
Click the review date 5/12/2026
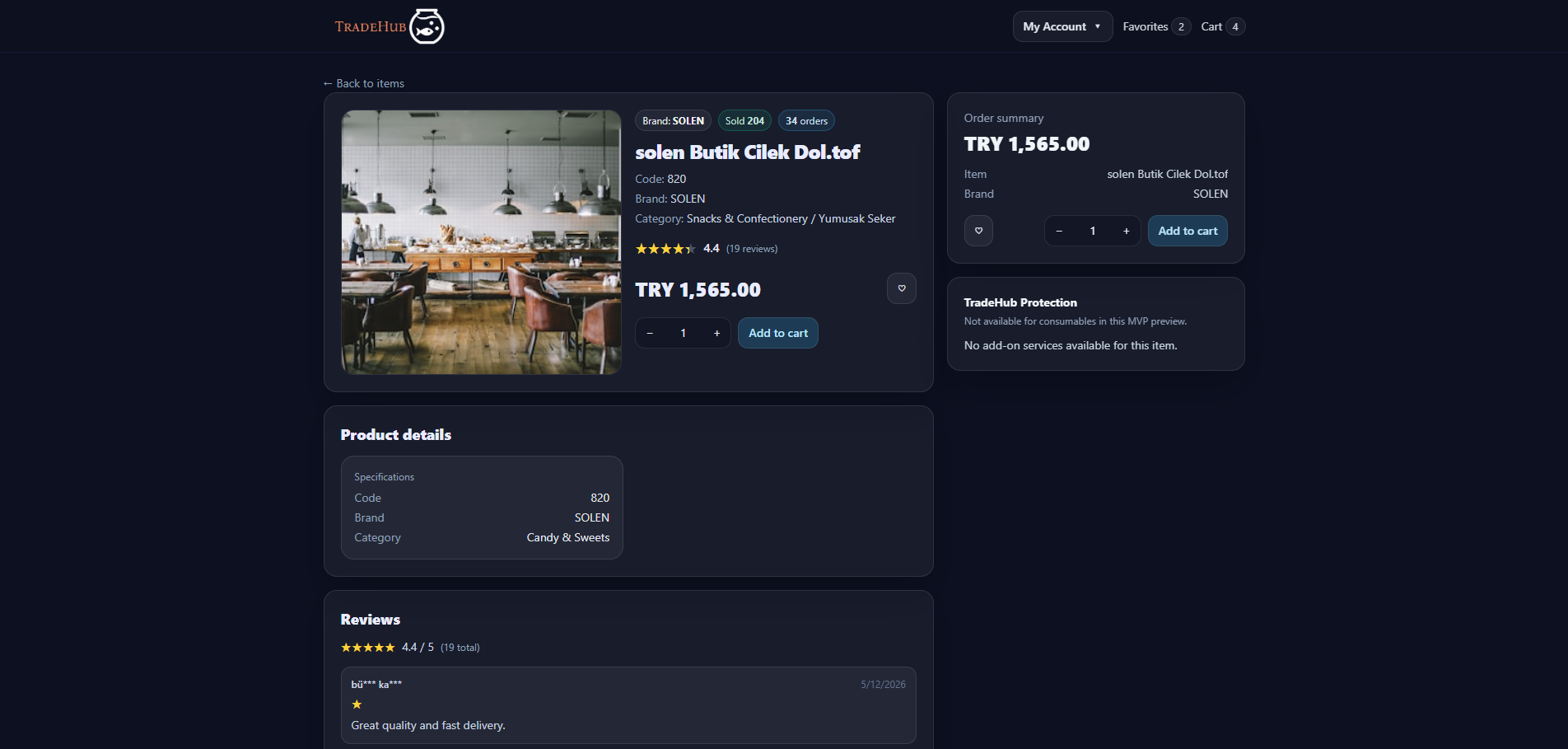(883, 685)
